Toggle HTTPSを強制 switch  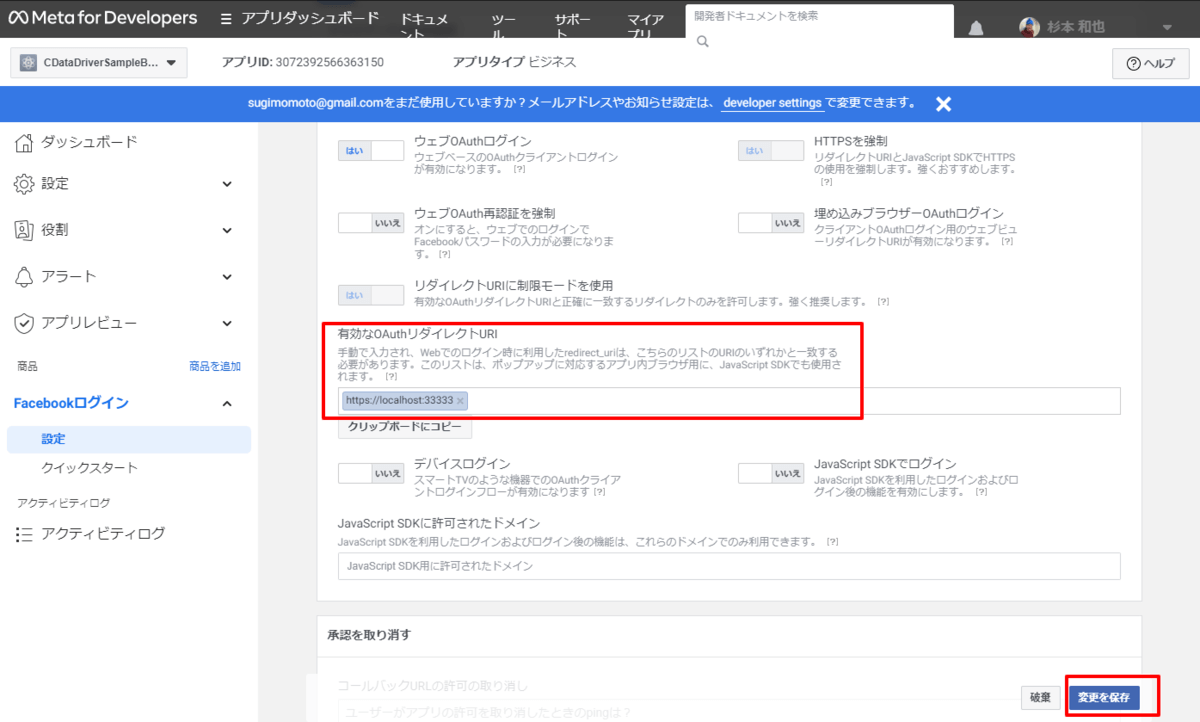pos(771,151)
